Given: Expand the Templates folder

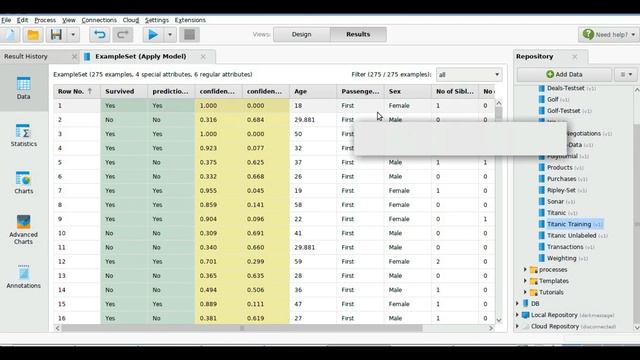Looking at the screenshot, I should [x=525, y=281].
